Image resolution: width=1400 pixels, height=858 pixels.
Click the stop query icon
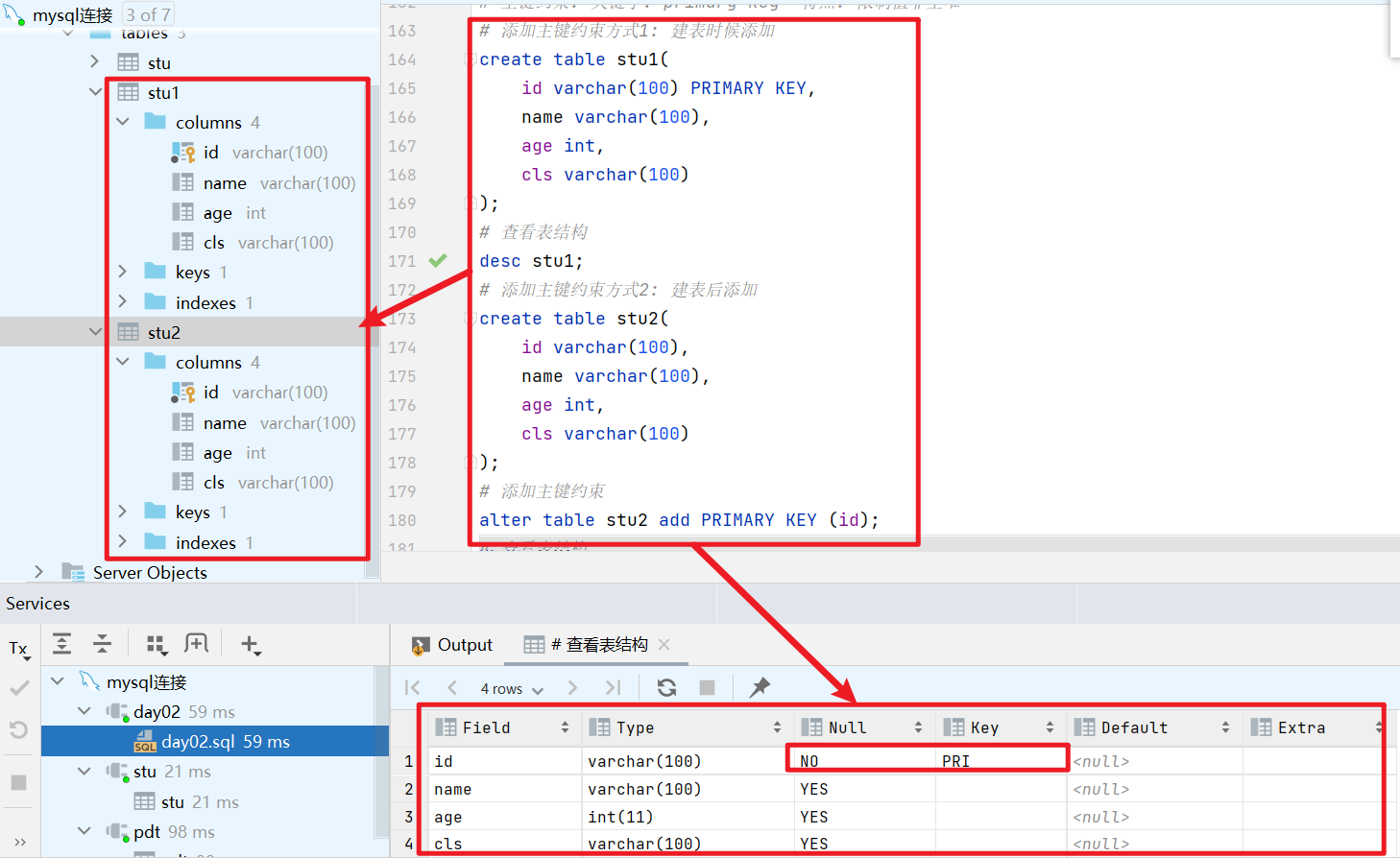(708, 687)
